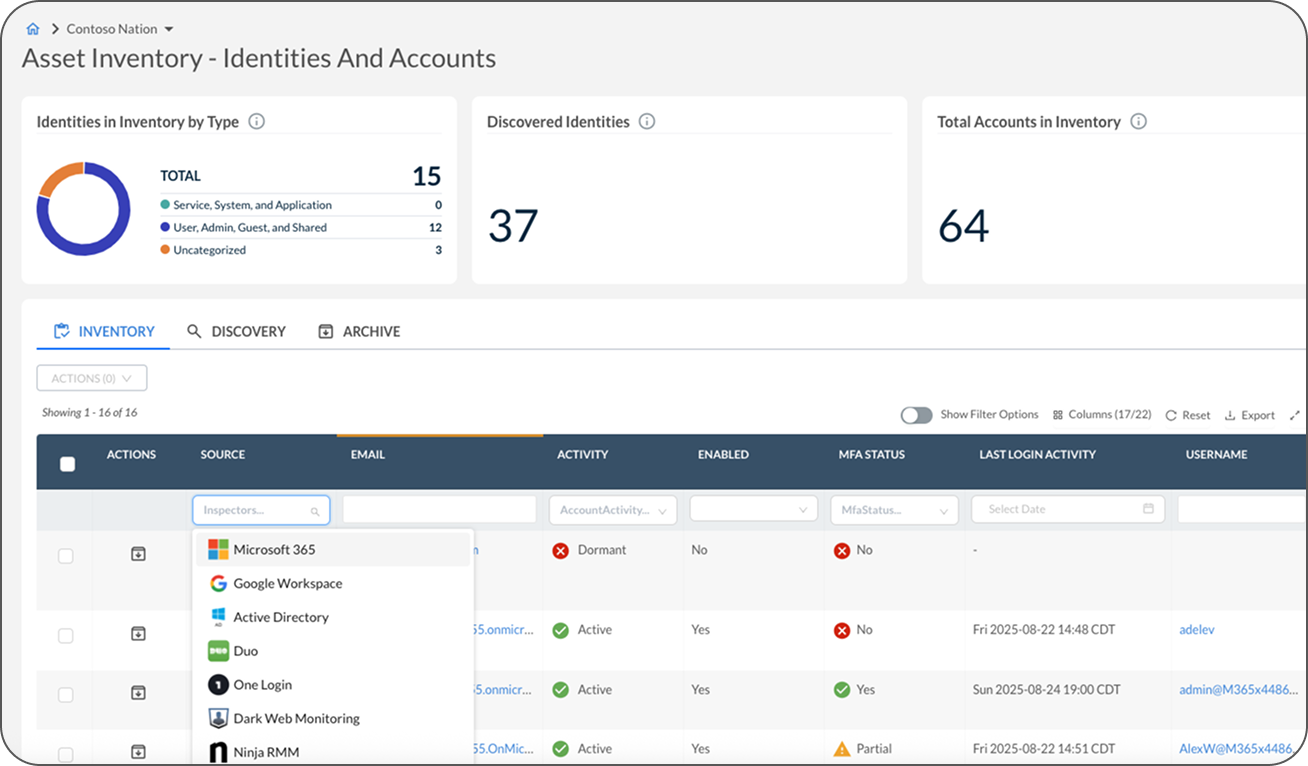Switch to the Discovery tab
The height and width of the screenshot is (766, 1308).
(237, 331)
